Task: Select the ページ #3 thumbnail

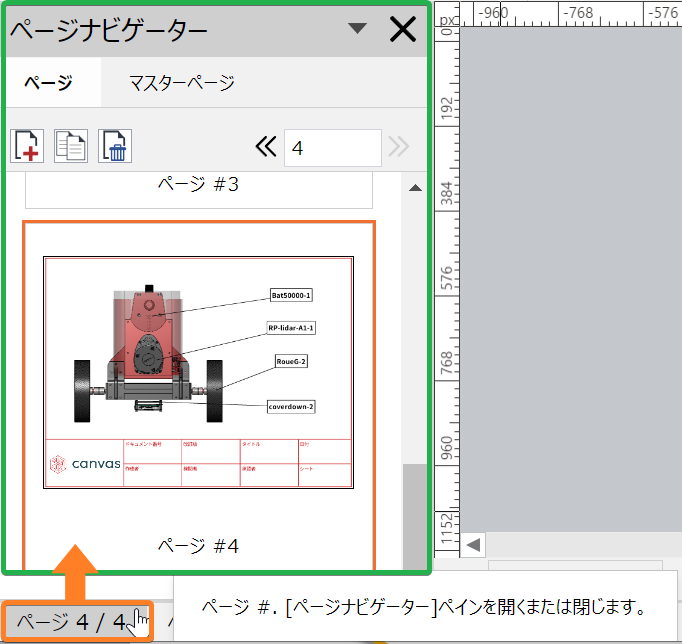Action: coord(199,190)
